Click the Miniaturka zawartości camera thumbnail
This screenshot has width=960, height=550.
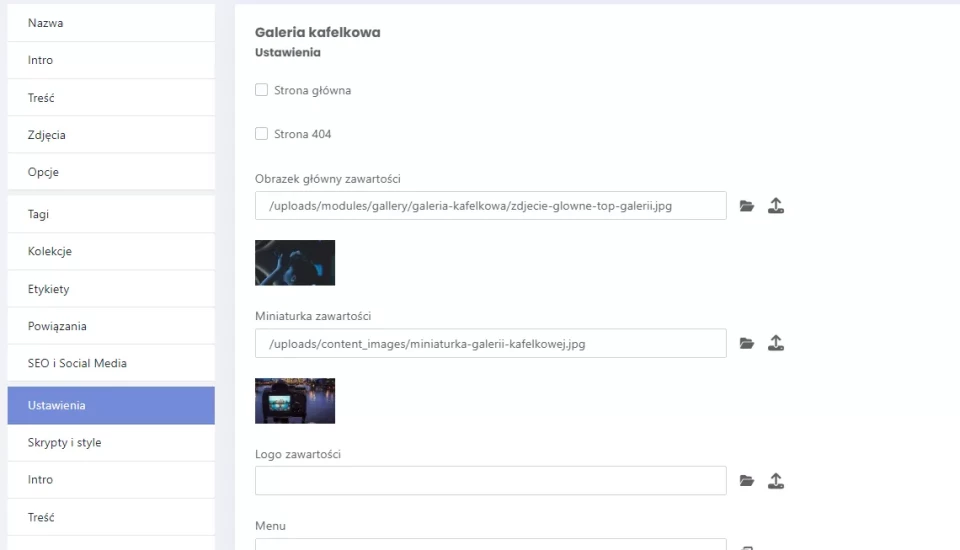(x=295, y=401)
